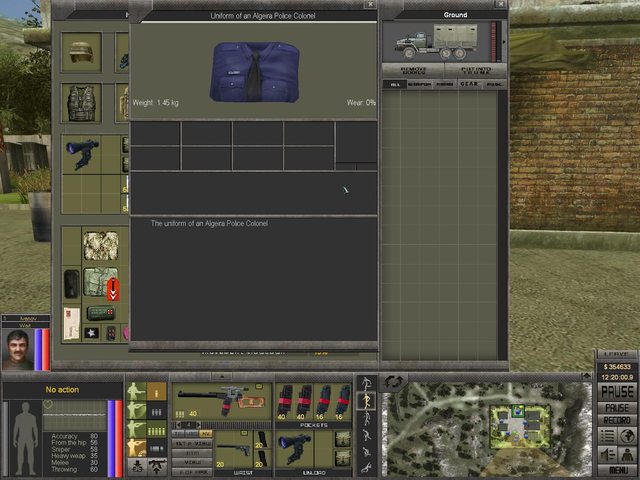Toggle five-round burst fire mode

coord(156,429)
